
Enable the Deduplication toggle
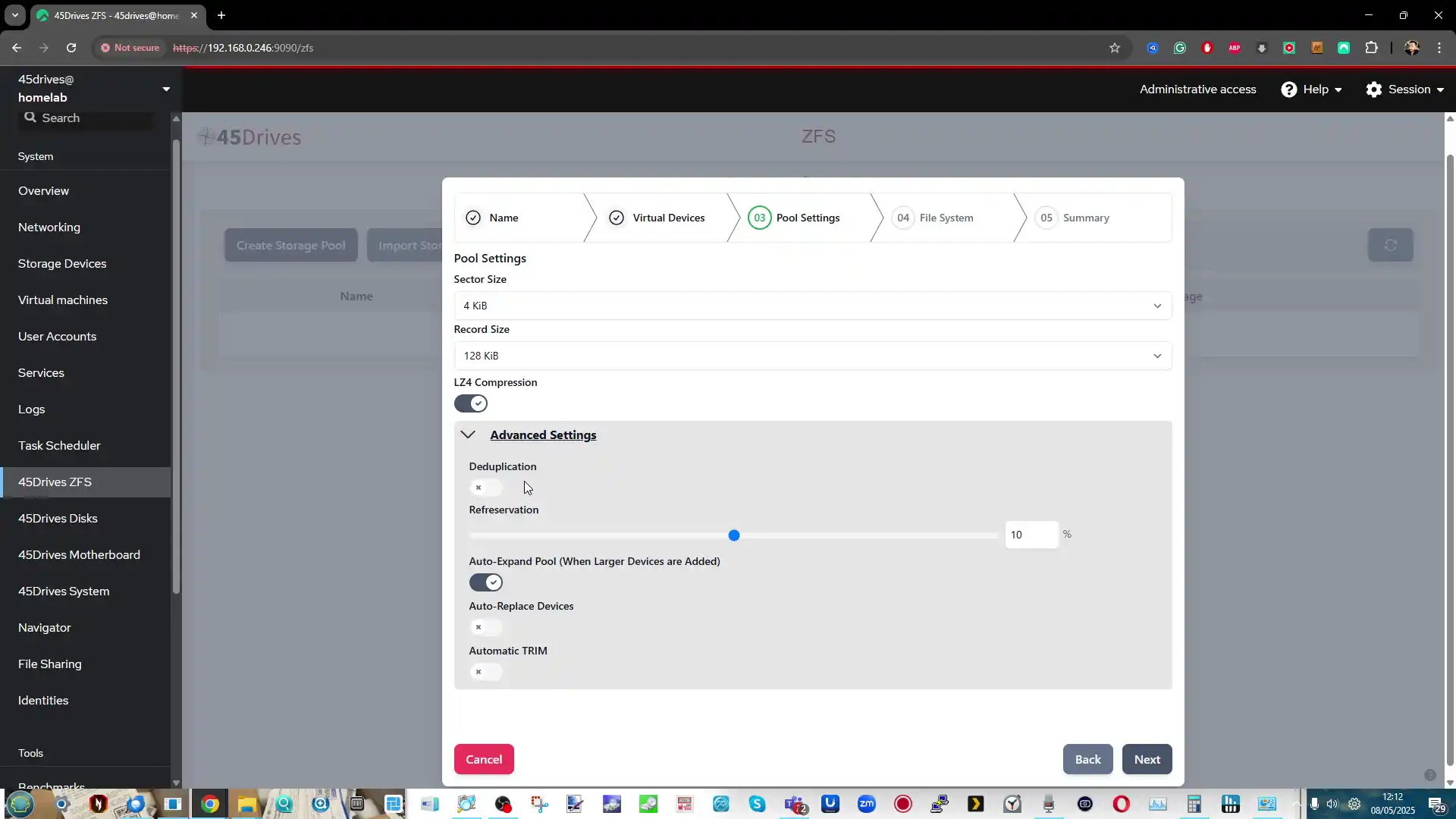tap(485, 488)
